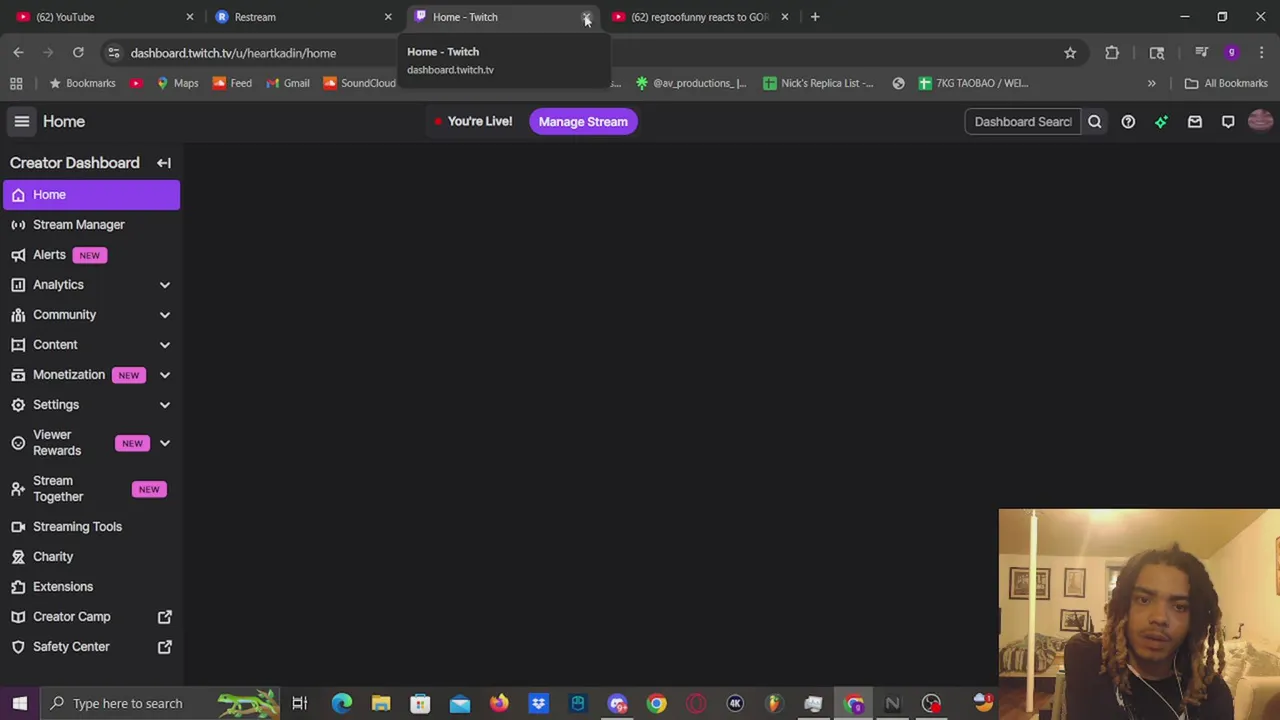Screen dimensions: 1280x720
Task: Open the Creator Camp link
Action: pos(91,617)
